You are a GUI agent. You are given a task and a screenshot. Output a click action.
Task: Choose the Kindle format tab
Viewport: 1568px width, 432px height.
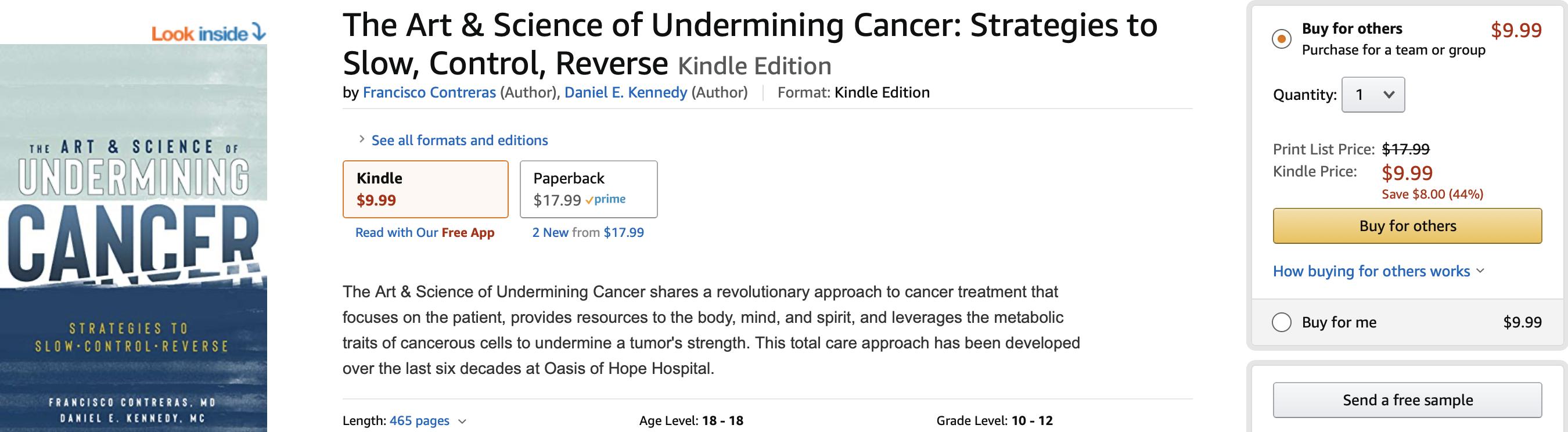425,189
